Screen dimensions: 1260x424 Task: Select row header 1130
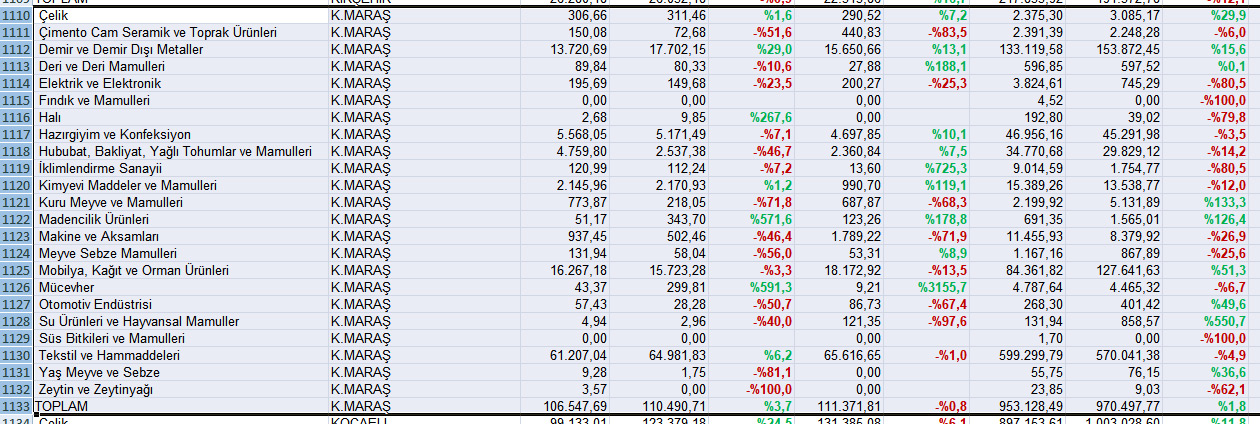[x=17, y=356]
